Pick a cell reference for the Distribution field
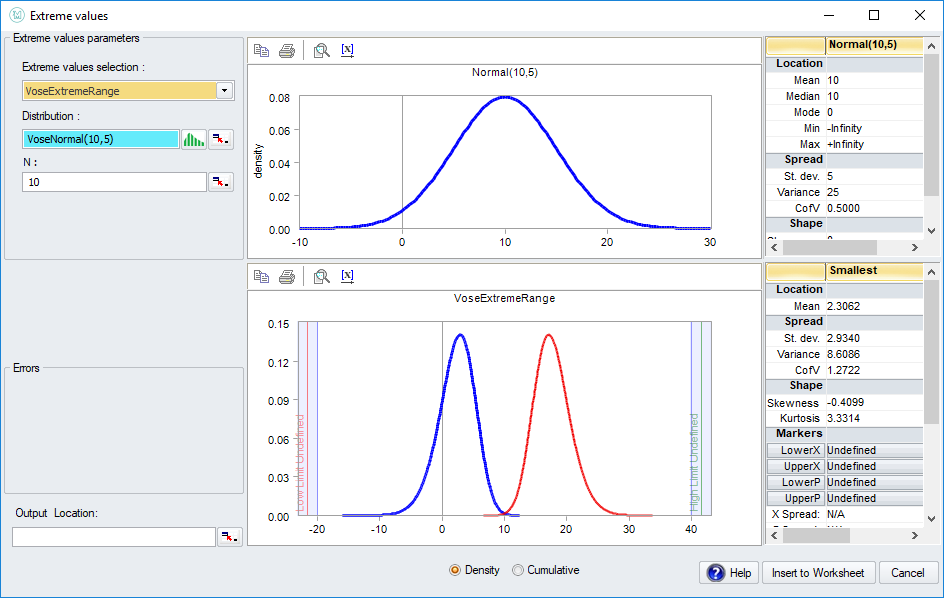 pos(221,139)
